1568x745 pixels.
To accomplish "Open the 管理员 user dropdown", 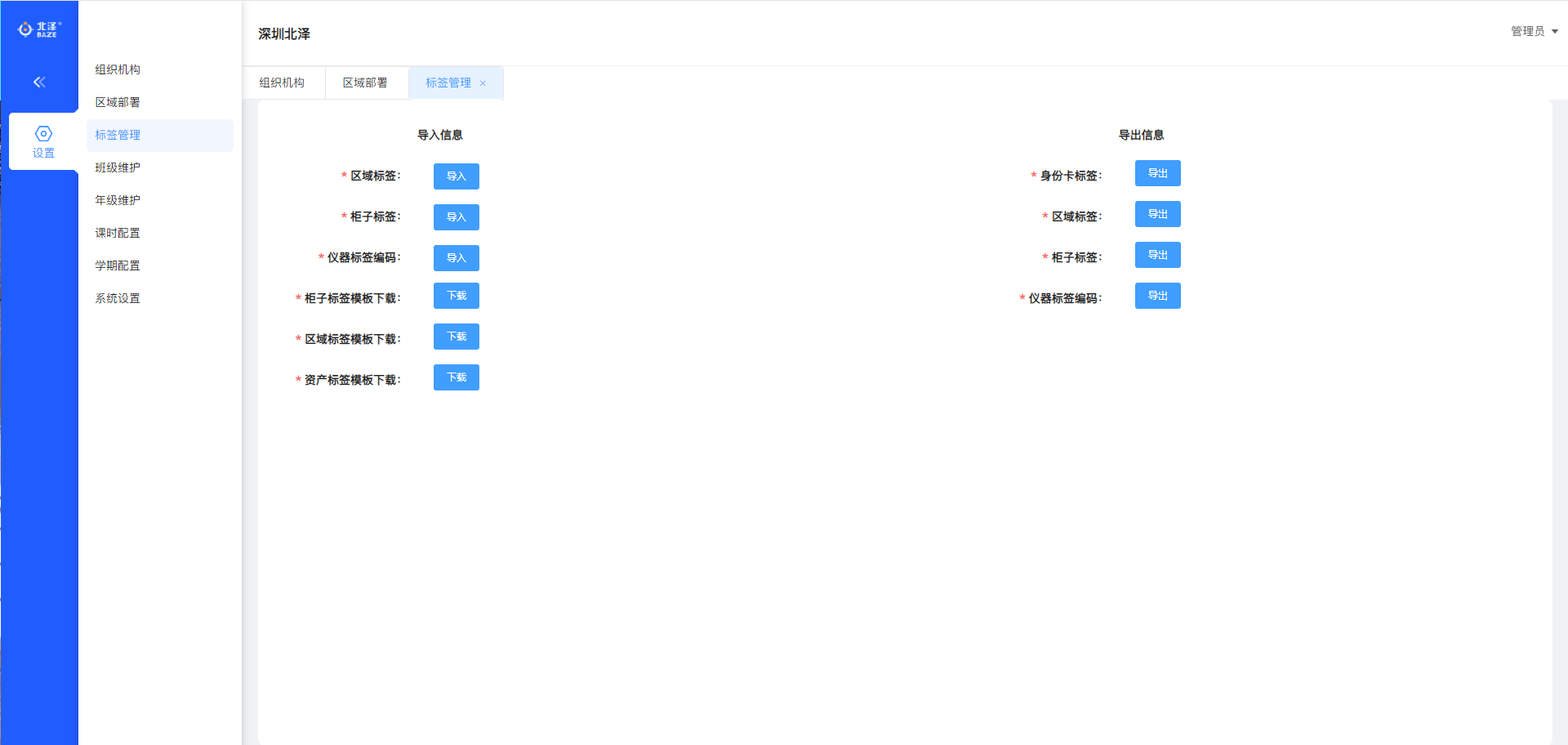I will [1534, 31].
